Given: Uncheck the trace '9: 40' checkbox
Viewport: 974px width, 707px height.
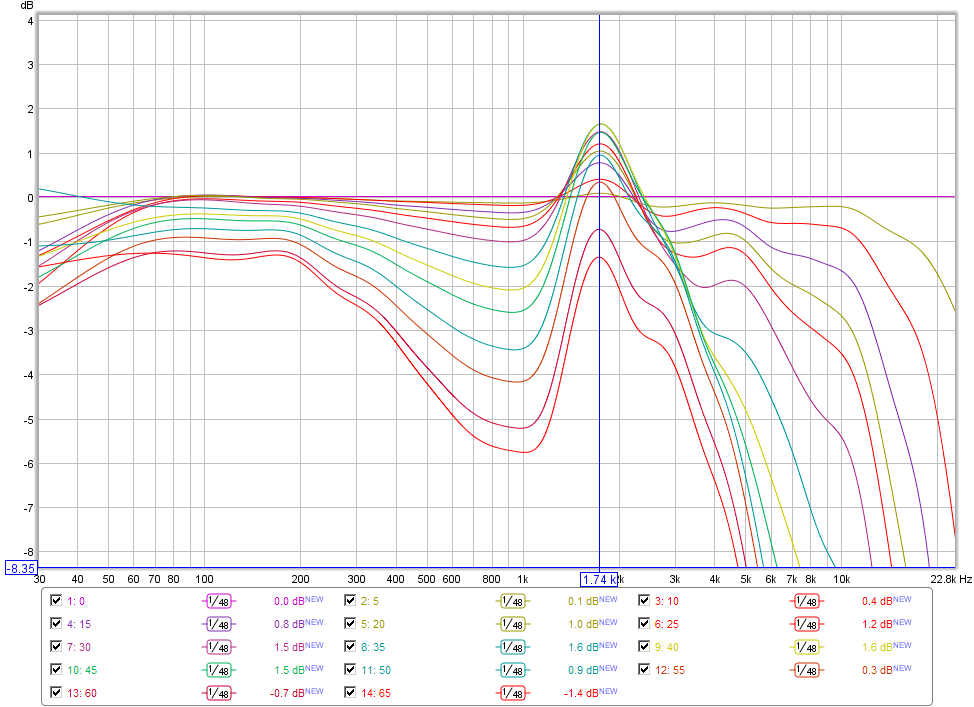Looking at the screenshot, I should coord(644,646).
